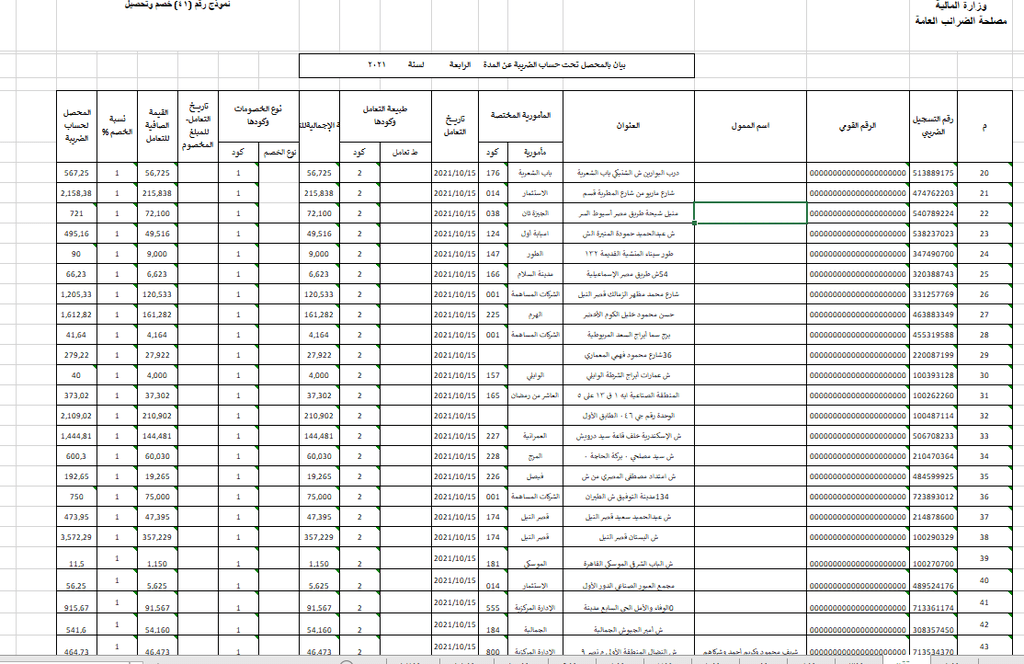Screen dimensions: 1024x664
Task: Select cell with registration number 474762203
Action: pos(933,193)
